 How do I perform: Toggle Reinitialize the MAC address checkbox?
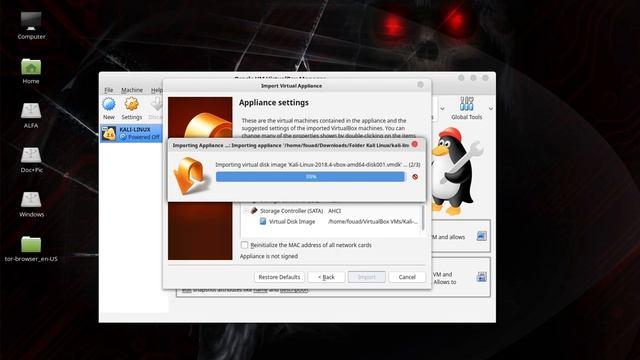pyautogui.click(x=244, y=245)
